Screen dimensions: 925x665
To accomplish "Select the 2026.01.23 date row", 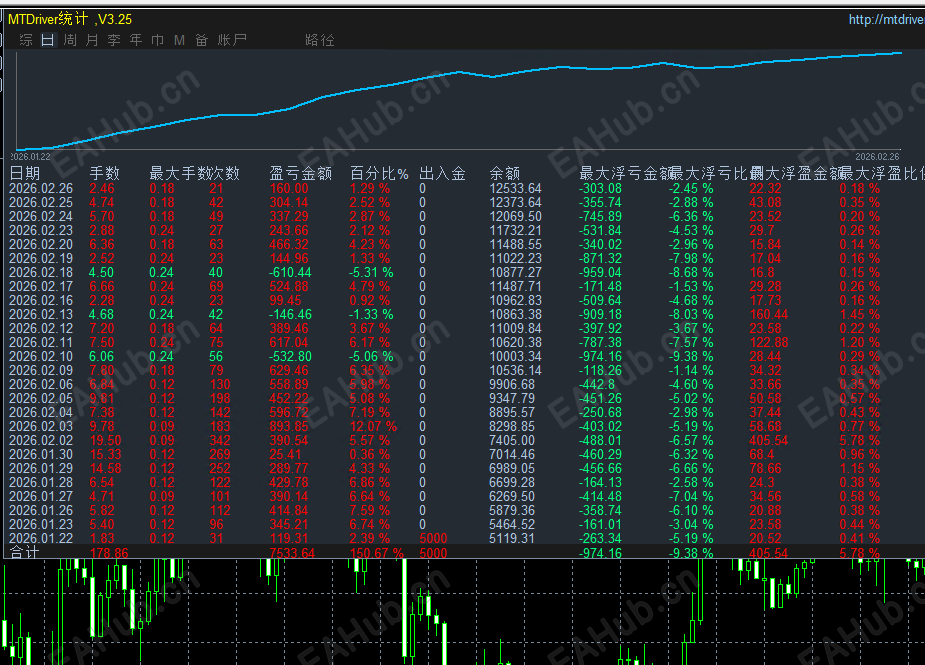I will [x=41, y=525].
